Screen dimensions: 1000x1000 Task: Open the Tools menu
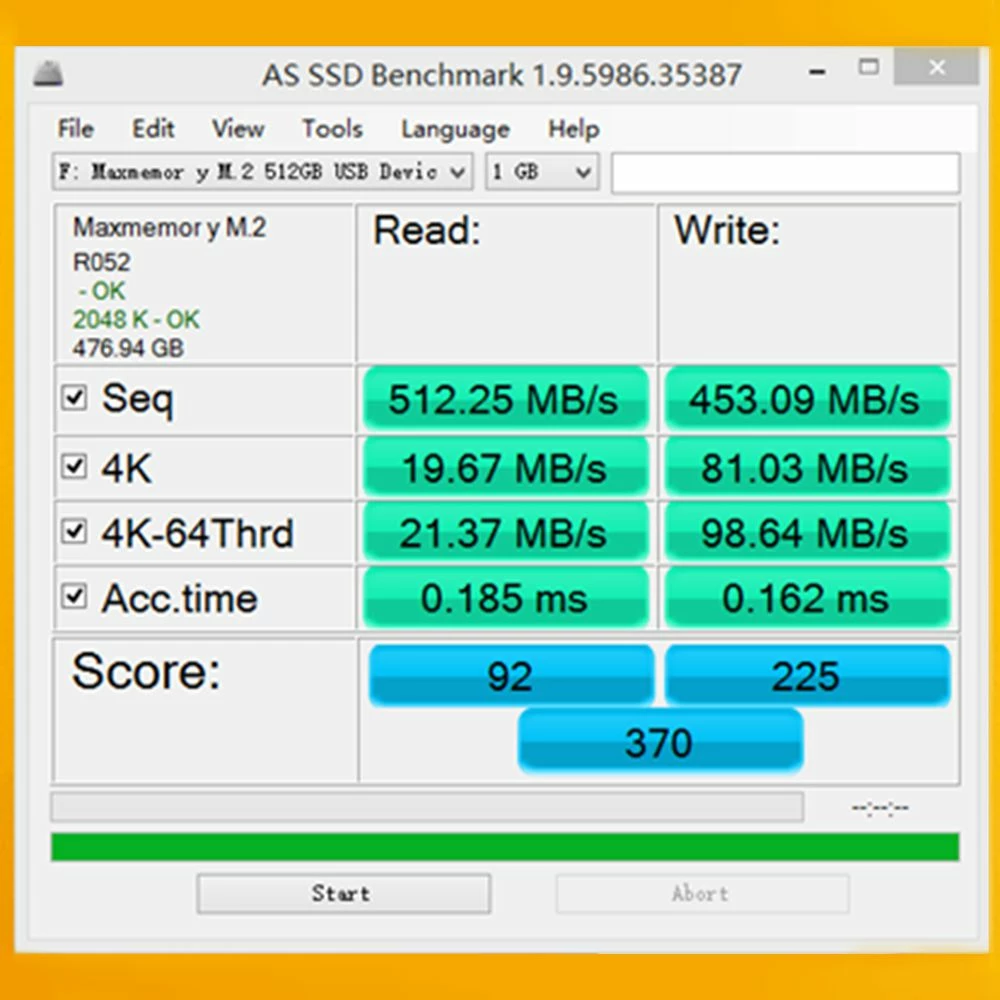(x=332, y=129)
